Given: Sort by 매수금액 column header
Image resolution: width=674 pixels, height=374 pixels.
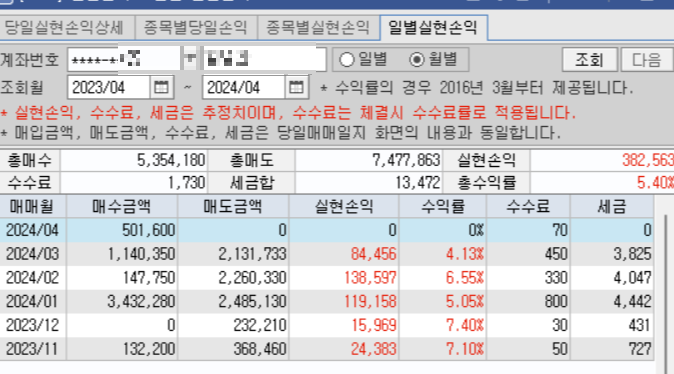Looking at the screenshot, I should 122,207.
